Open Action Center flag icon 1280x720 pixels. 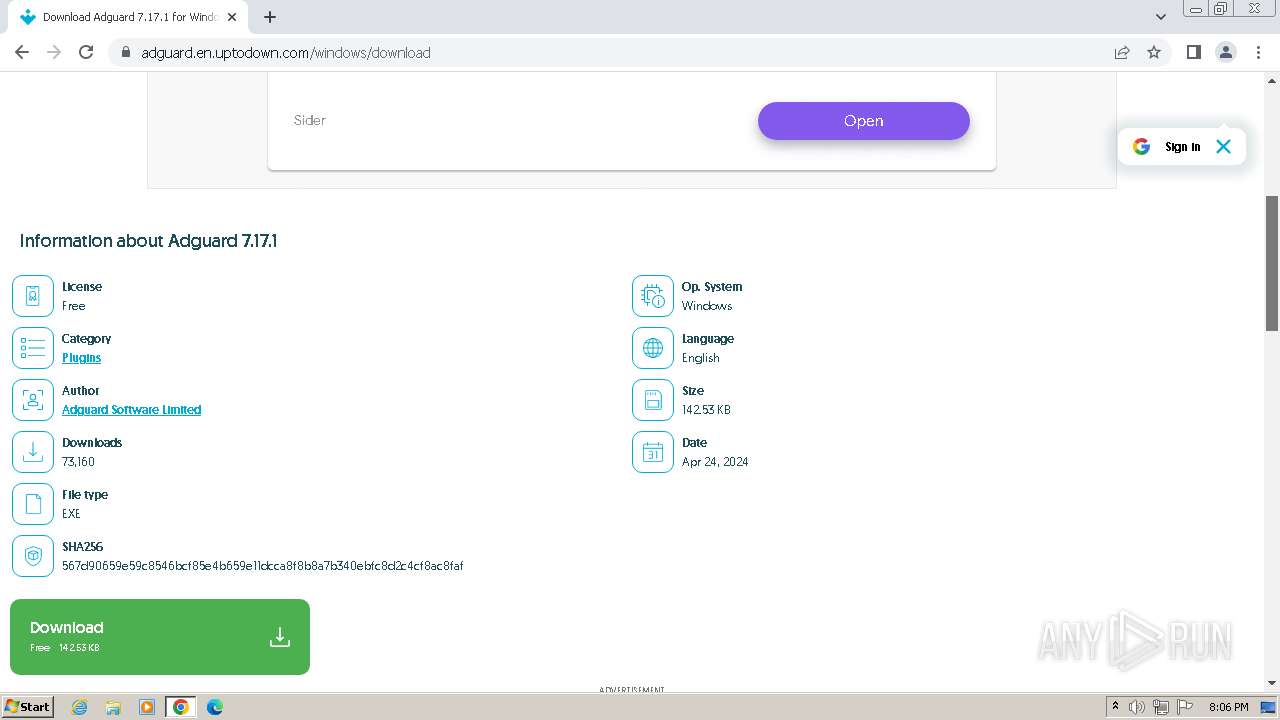click(x=1184, y=707)
